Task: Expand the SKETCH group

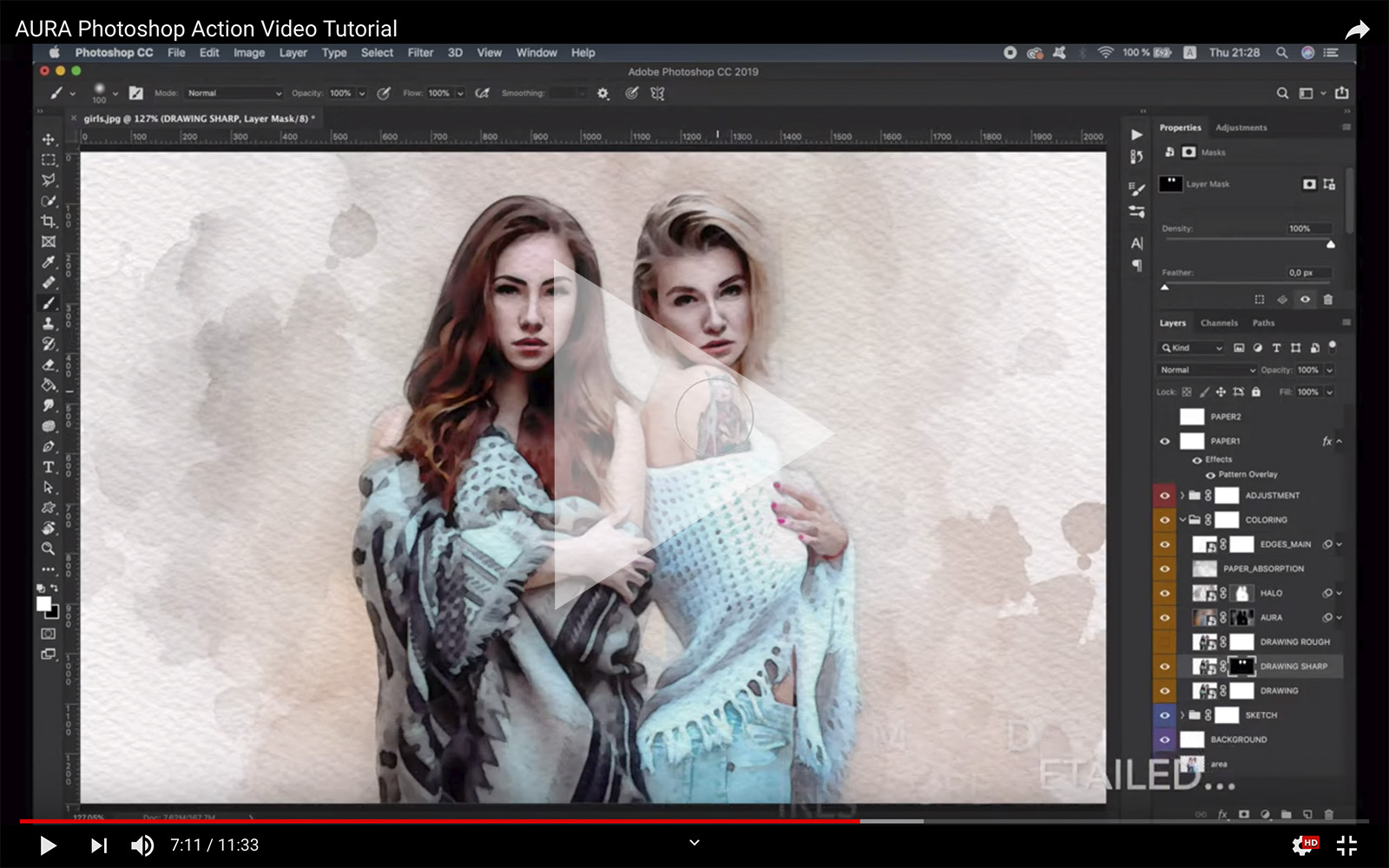Action: coord(1182,715)
